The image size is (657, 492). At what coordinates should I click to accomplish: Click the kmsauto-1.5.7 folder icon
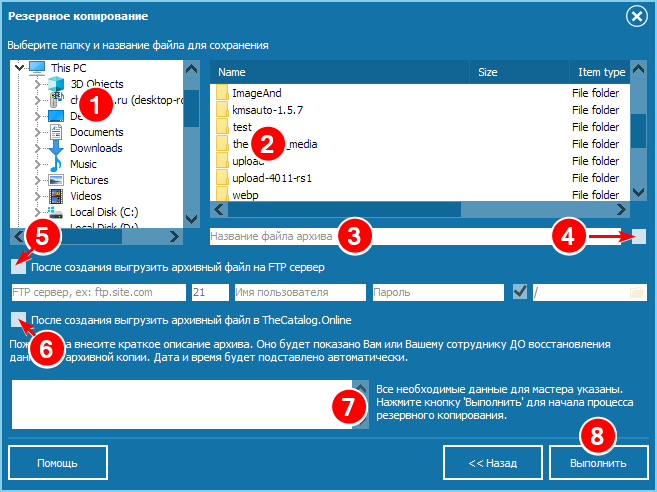222,110
